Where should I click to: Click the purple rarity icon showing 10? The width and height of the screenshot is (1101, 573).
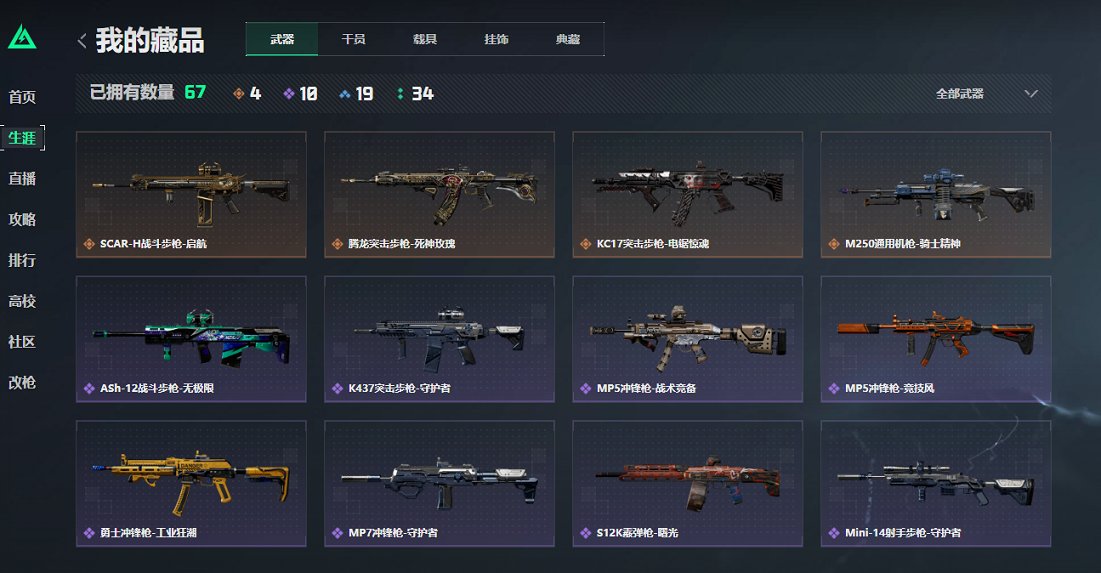click(x=289, y=93)
